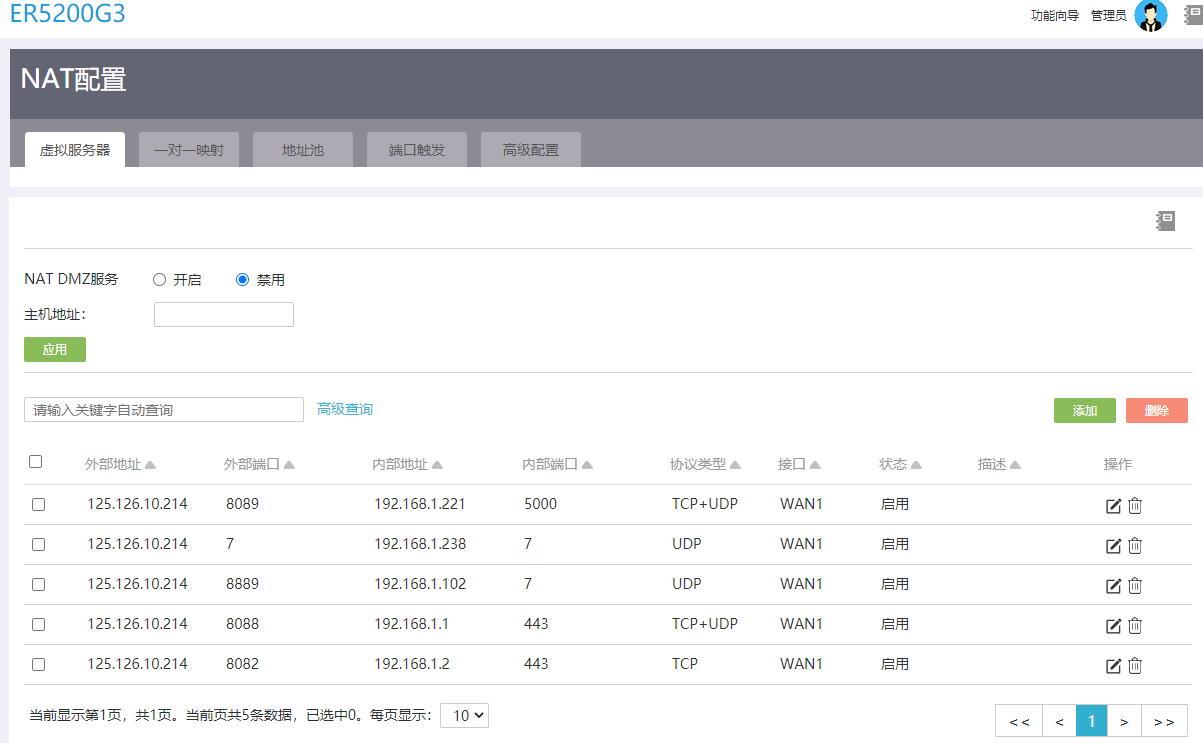The width and height of the screenshot is (1203, 743).
Task: Open the per-page display count dropdown
Action: [x=464, y=715]
